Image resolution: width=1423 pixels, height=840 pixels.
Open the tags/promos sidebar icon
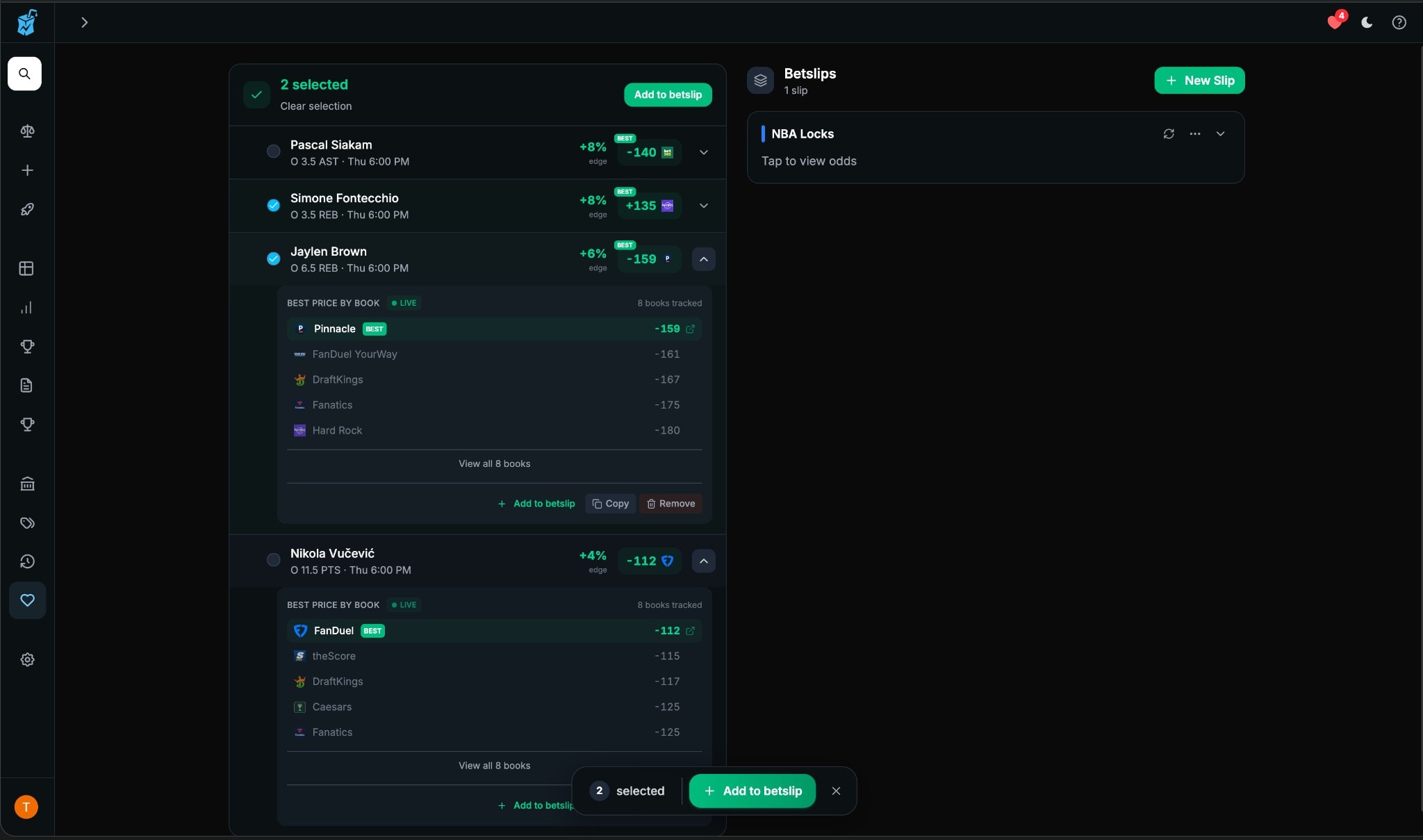[27, 523]
